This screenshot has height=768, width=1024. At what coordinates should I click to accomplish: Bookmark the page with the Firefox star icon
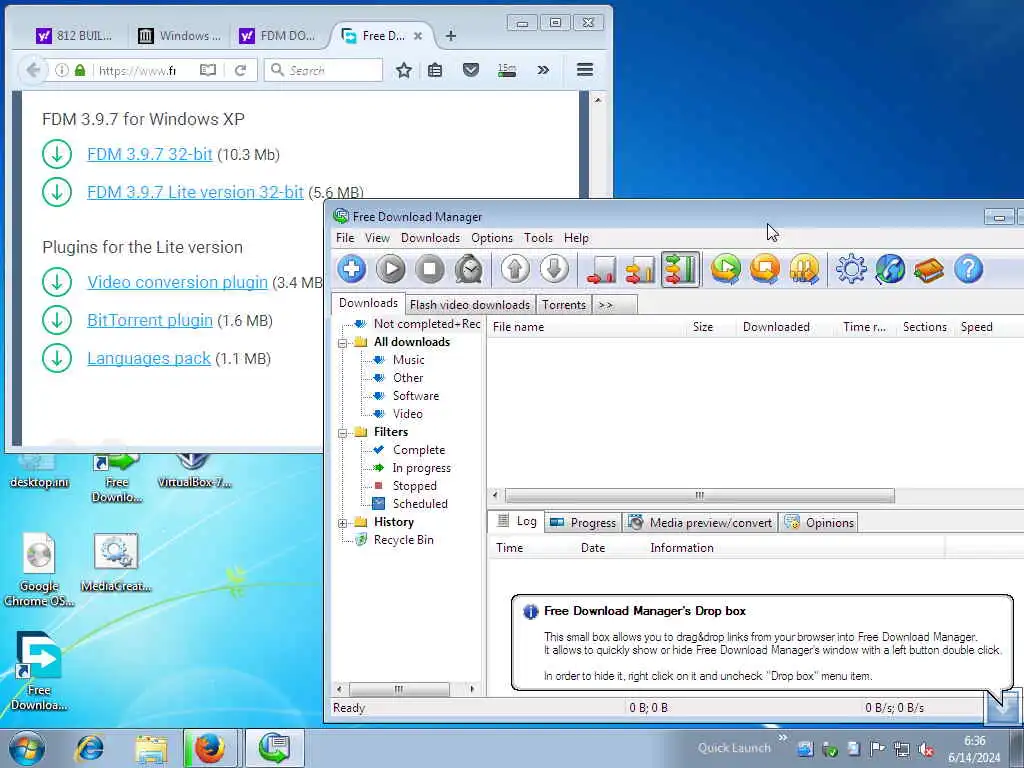pyautogui.click(x=404, y=70)
